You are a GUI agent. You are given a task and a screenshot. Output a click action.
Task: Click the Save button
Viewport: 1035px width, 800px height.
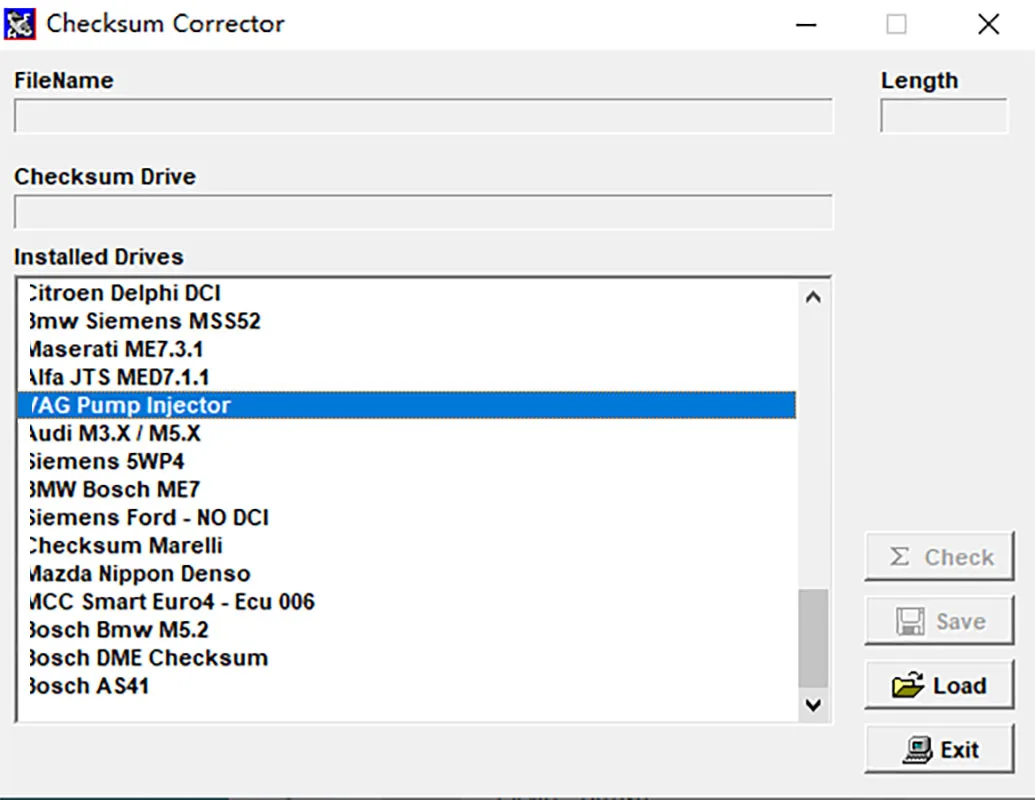pos(939,620)
